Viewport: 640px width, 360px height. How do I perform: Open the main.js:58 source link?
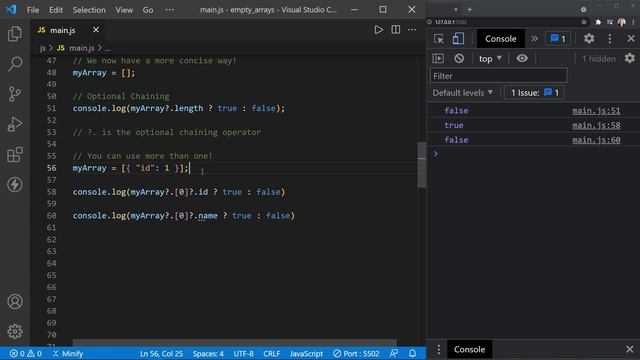pyautogui.click(x=596, y=125)
